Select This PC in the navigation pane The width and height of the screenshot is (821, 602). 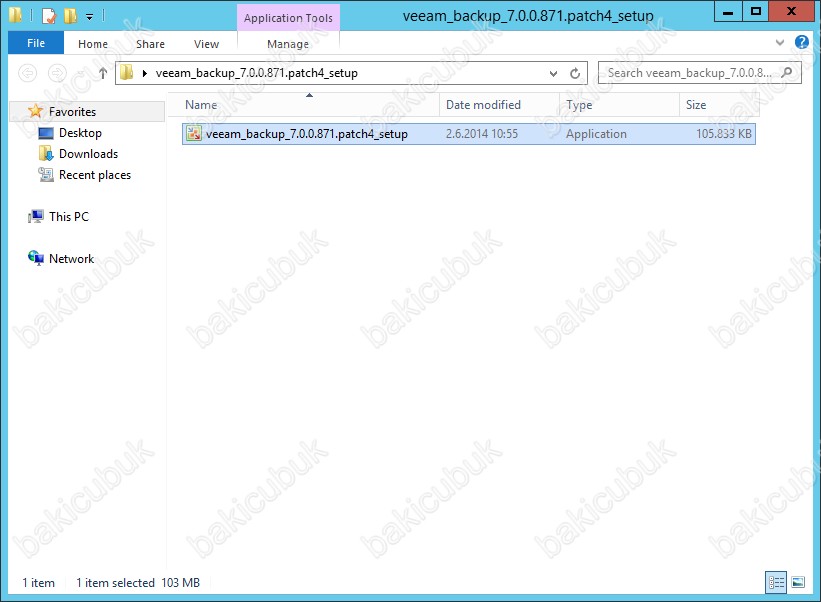pyautogui.click(x=69, y=217)
